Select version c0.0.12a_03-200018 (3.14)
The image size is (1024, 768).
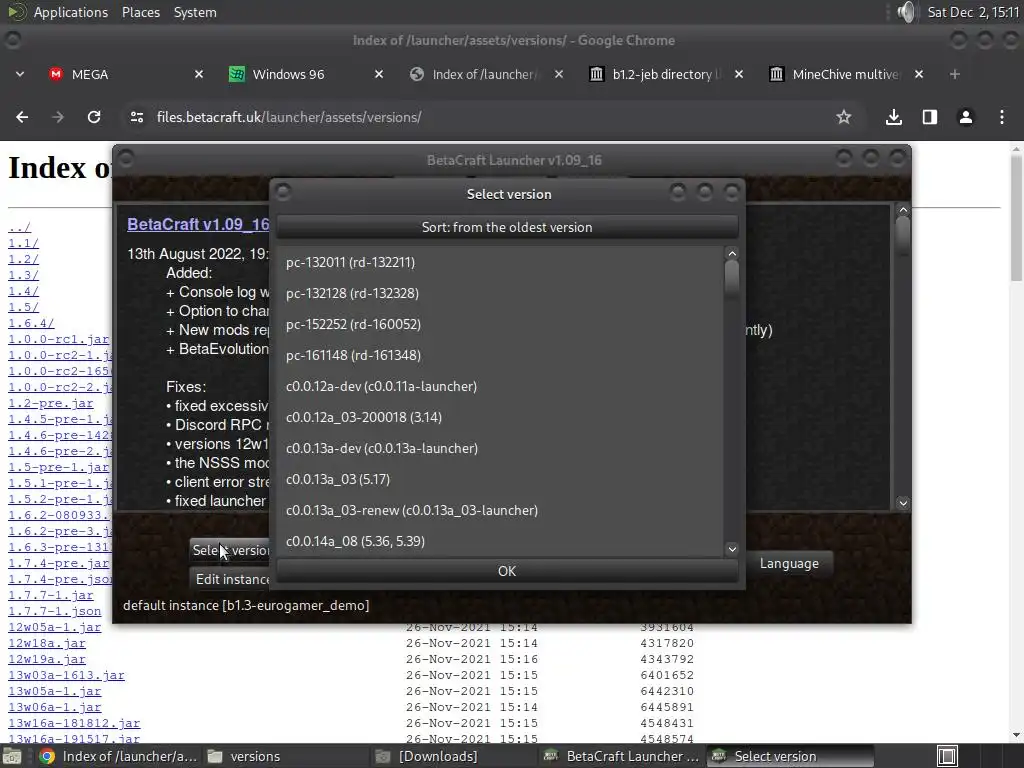[501, 417]
